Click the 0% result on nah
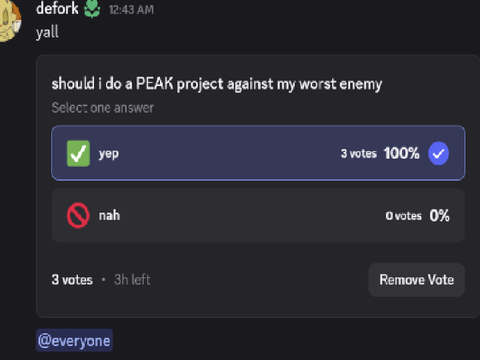 click(x=439, y=216)
